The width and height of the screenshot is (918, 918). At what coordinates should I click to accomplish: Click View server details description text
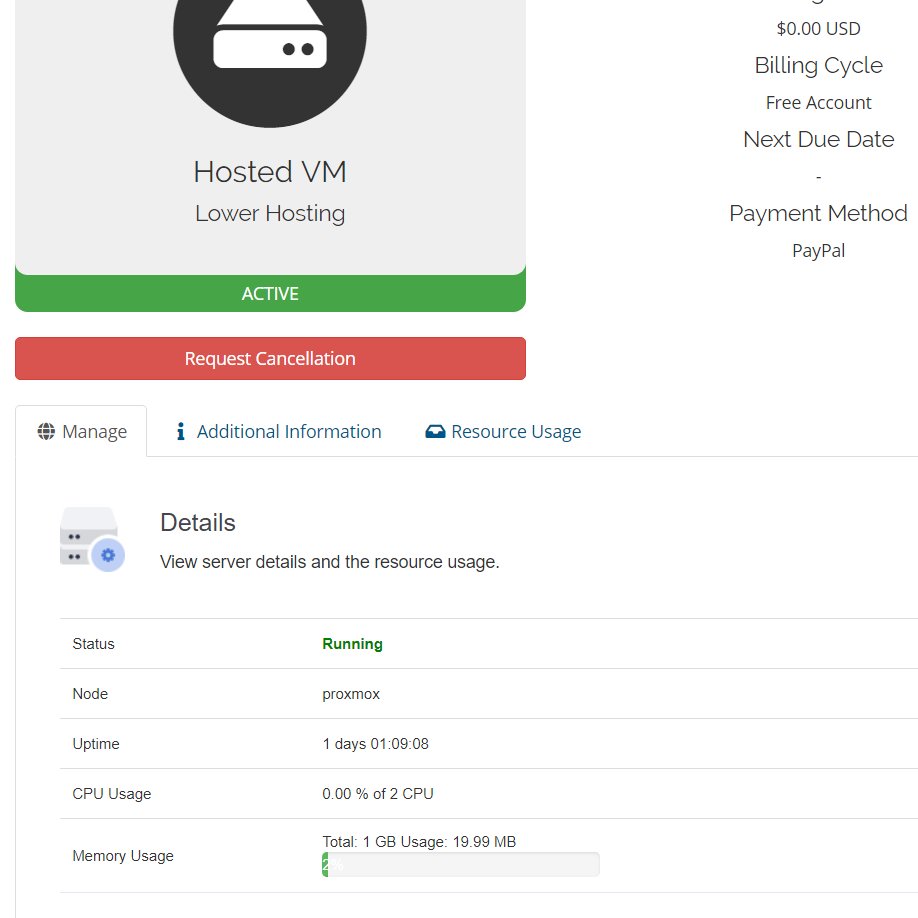click(330, 562)
